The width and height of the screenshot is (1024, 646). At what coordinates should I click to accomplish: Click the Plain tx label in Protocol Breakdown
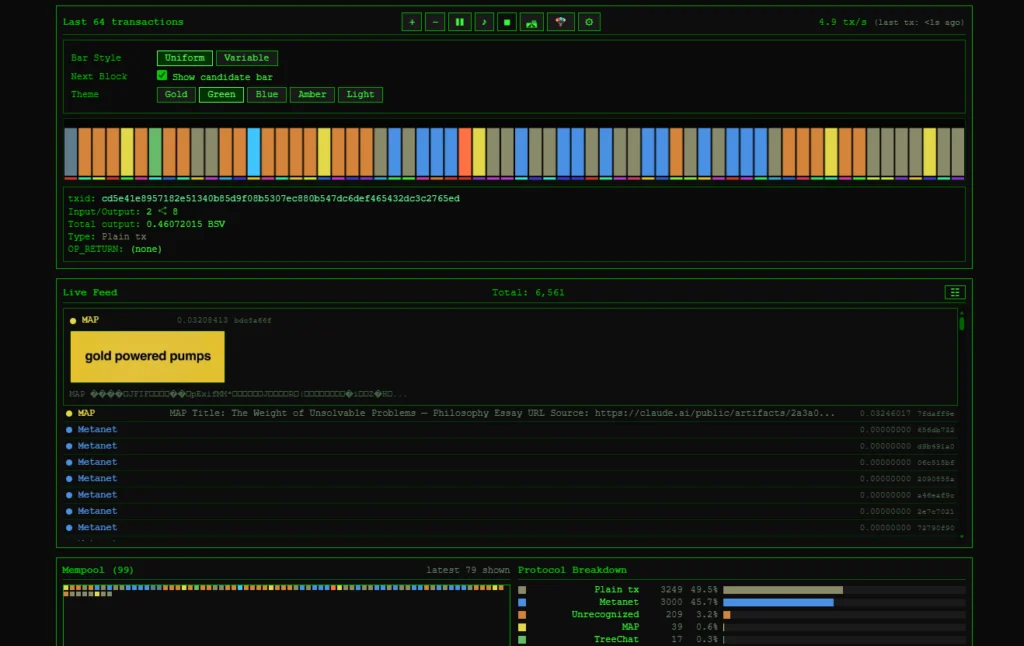tap(616, 590)
